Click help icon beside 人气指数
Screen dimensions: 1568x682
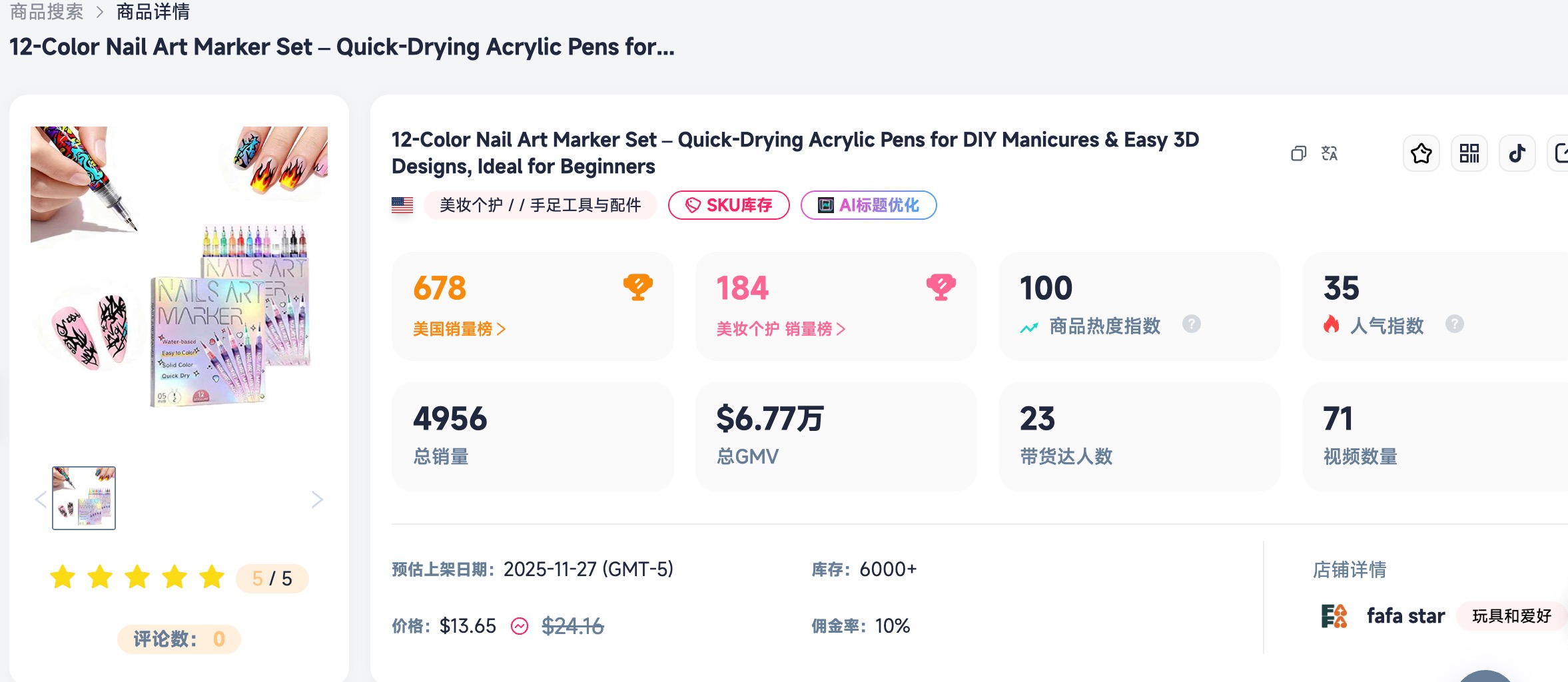[1454, 324]
